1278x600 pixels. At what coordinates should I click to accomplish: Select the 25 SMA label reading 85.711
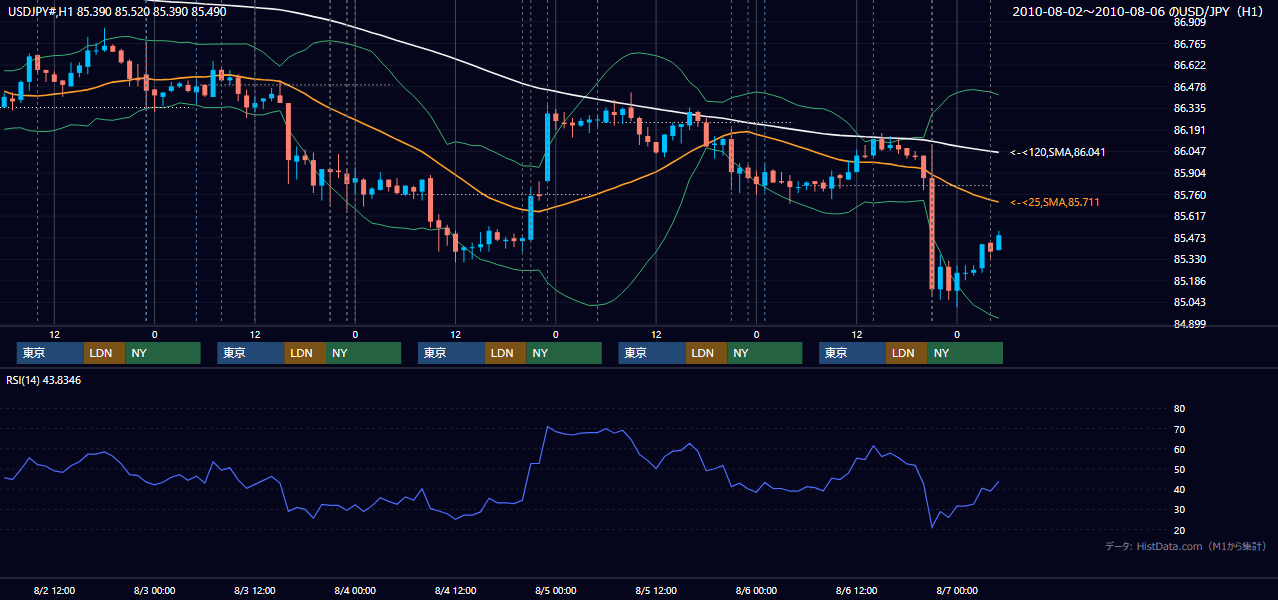[x=1055, y=202]
